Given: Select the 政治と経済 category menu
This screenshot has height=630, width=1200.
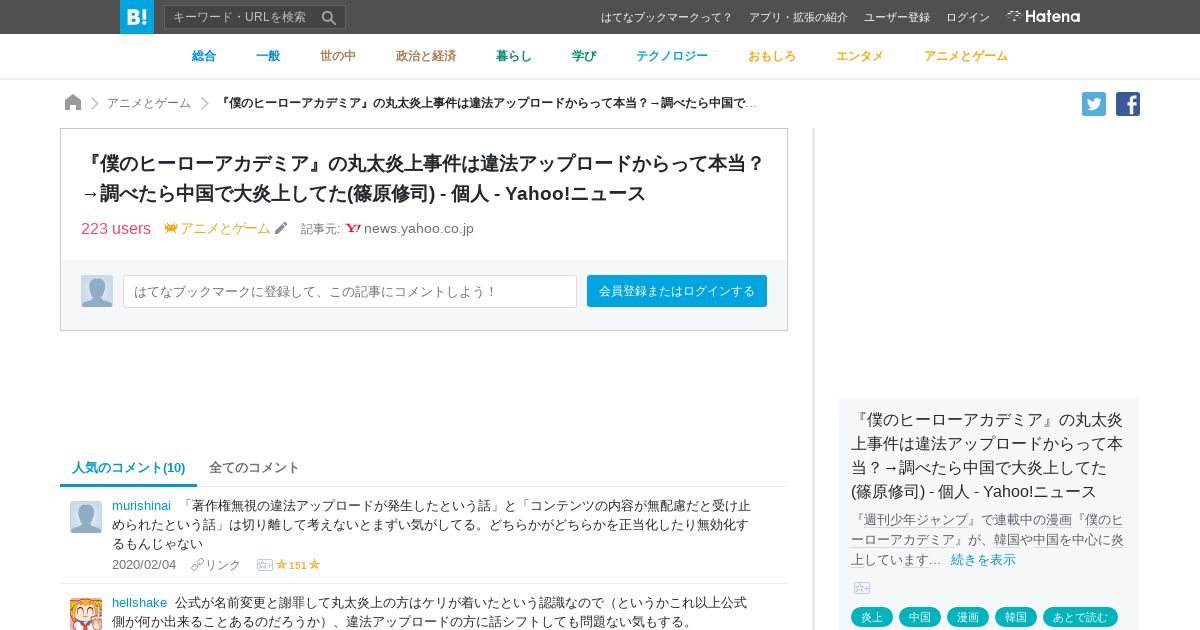Looking at the screenshot, I should (426, 56).
